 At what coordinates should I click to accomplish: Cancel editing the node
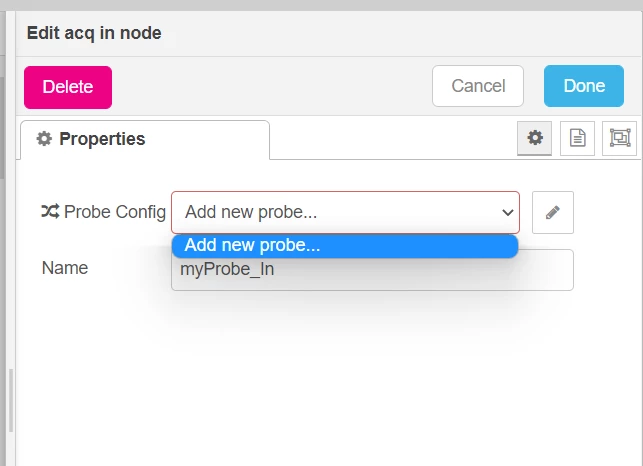coord(478,86)
